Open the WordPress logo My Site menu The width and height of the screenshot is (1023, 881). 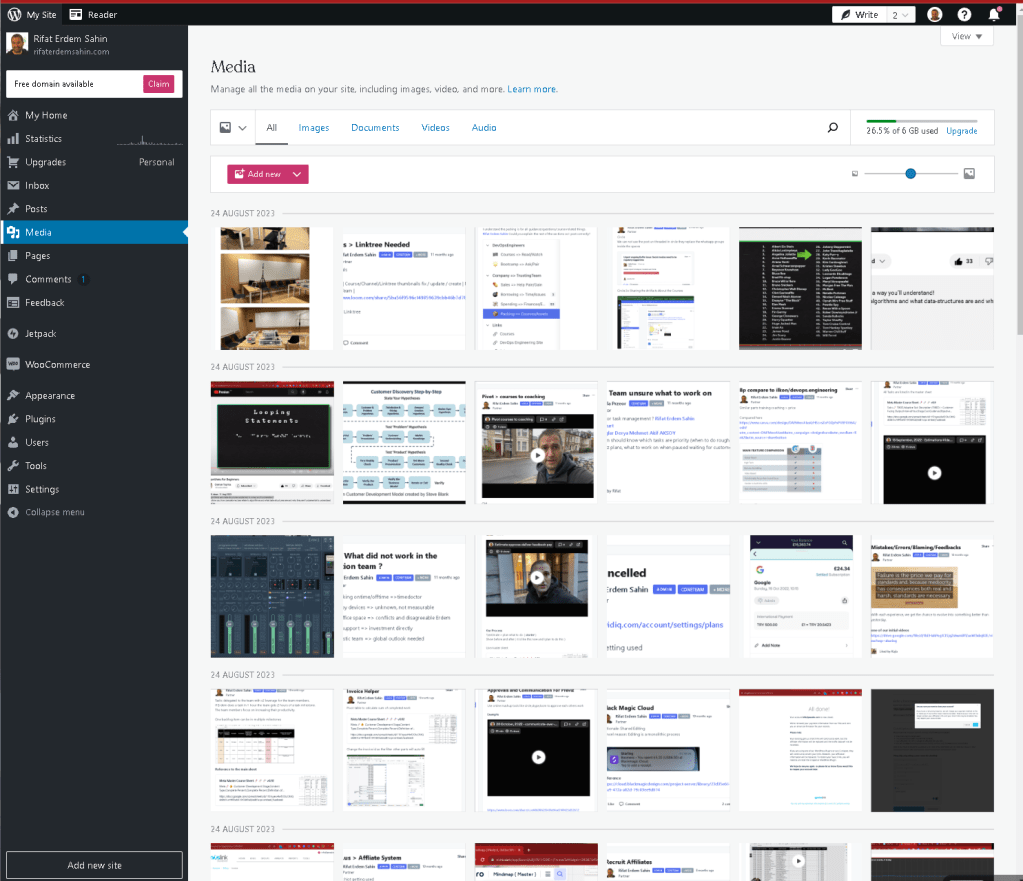tap(32, 14)
